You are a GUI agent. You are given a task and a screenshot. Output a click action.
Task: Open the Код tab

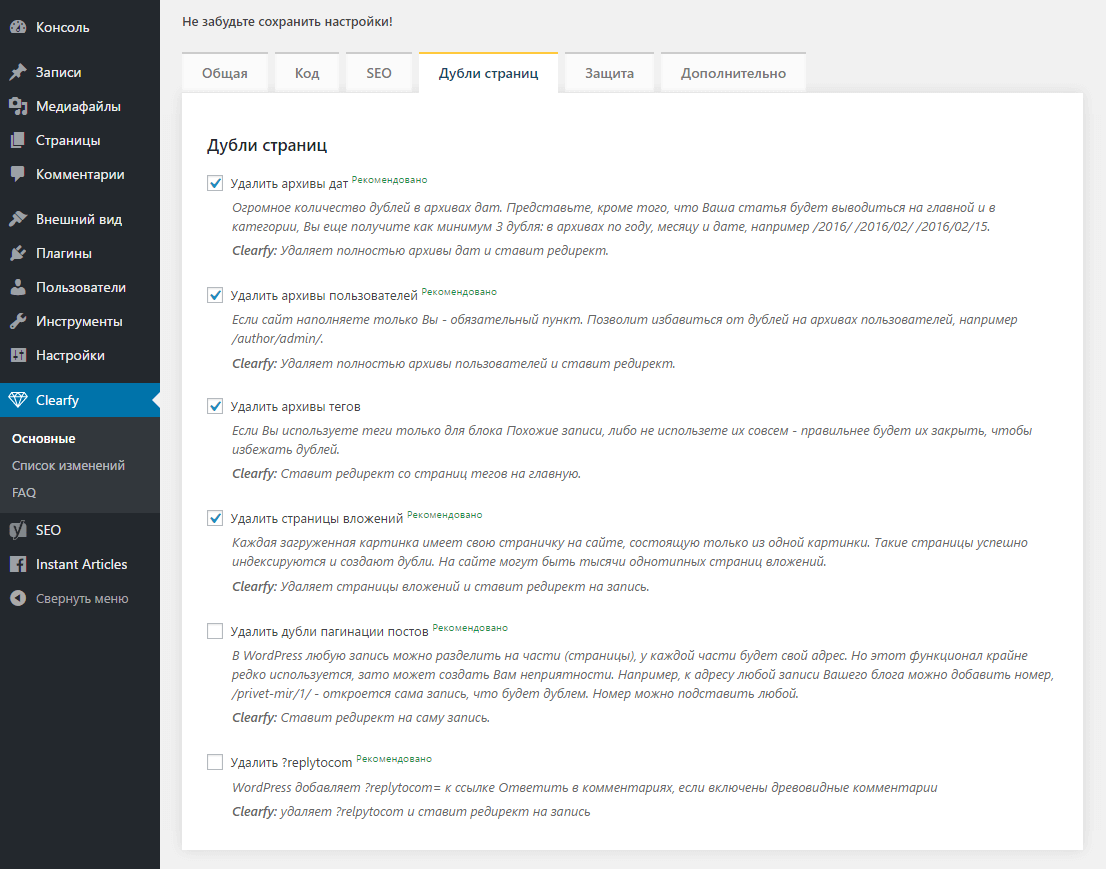307,73
